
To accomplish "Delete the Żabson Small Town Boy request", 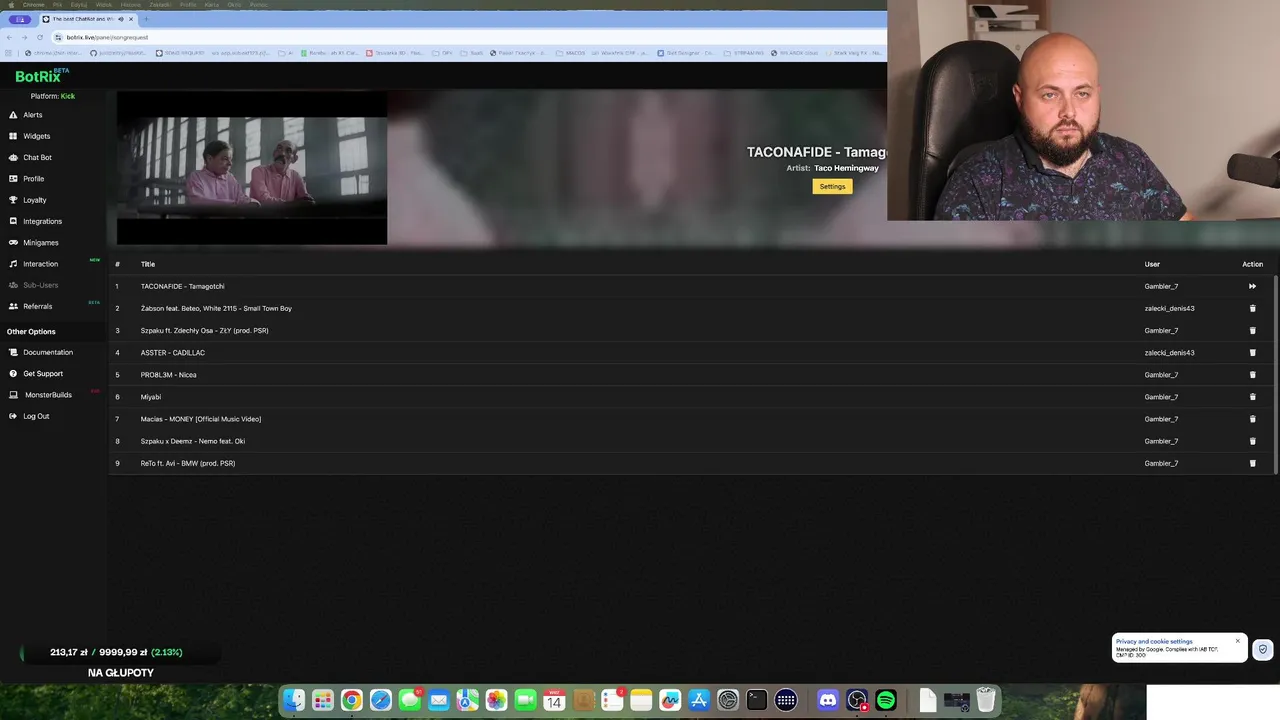I will [1252, 308].
